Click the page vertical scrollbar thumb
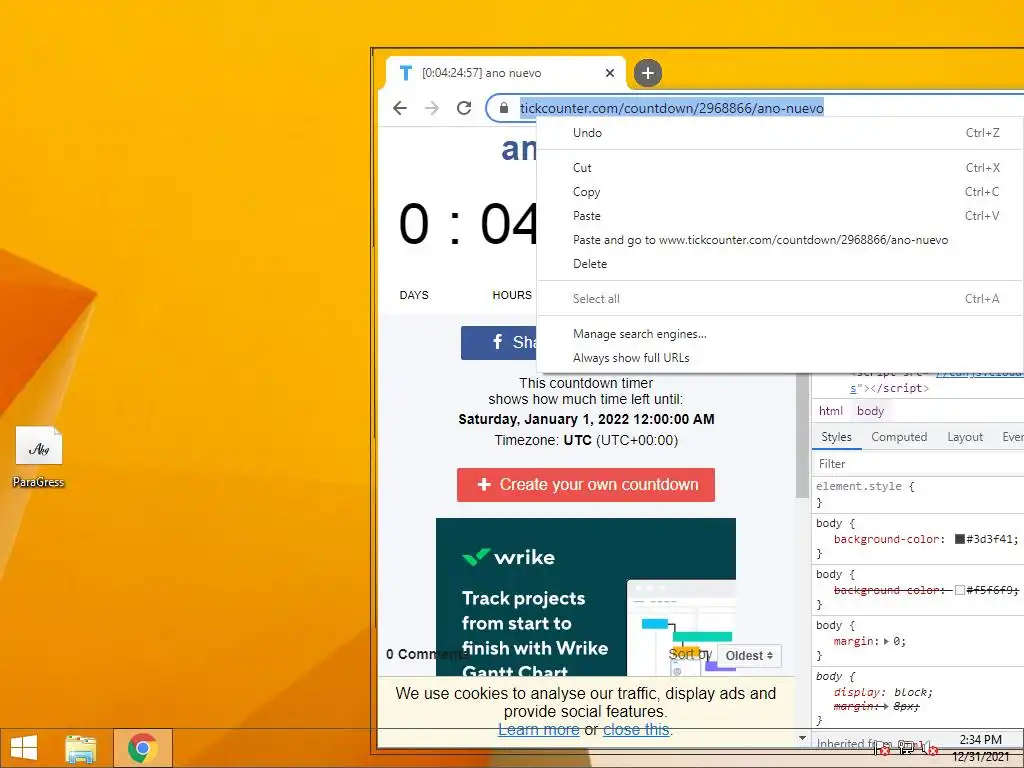Viewport: 1024px width, 768px height. point(802,436)
